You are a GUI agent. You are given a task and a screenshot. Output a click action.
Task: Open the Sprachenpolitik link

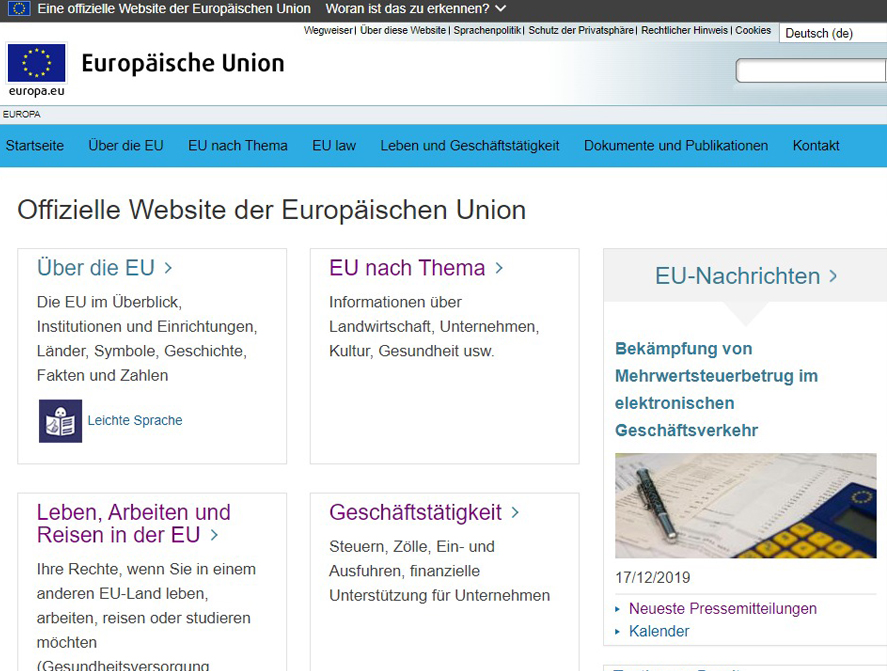pos(487,31)
